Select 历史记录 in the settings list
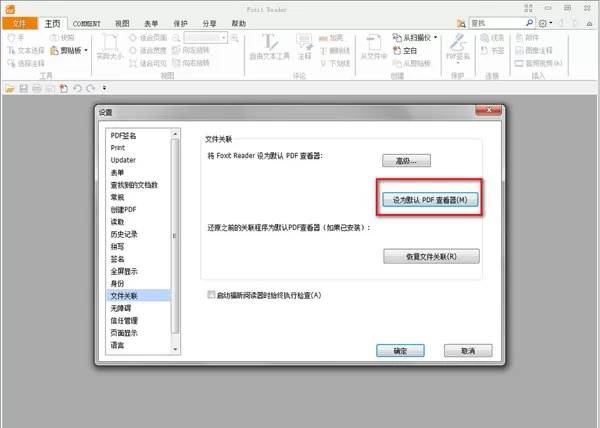The image size is (600, 428). pyautogui.click(x=124, y=234)
